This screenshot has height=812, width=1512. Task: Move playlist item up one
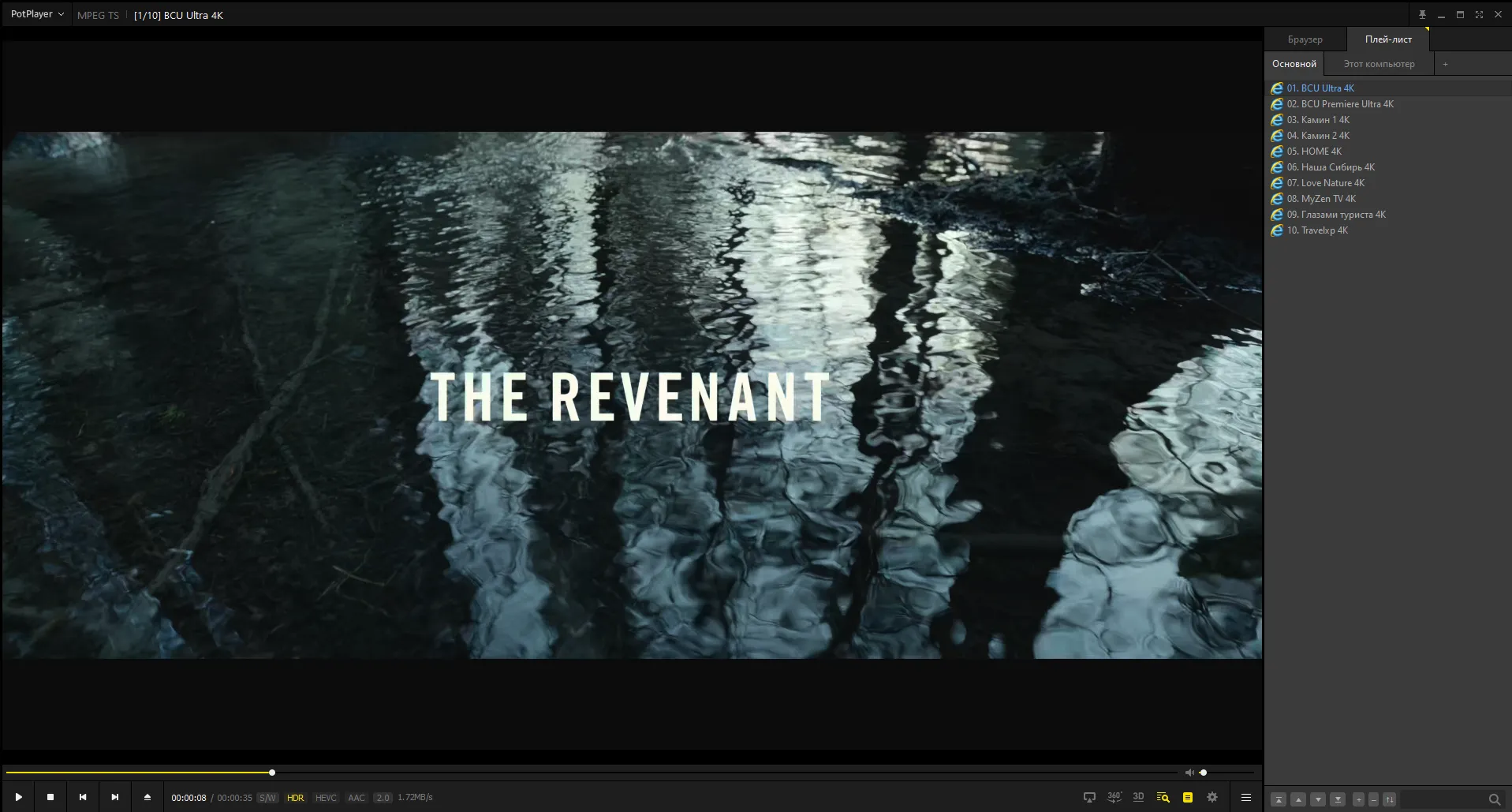point(1298,799)
